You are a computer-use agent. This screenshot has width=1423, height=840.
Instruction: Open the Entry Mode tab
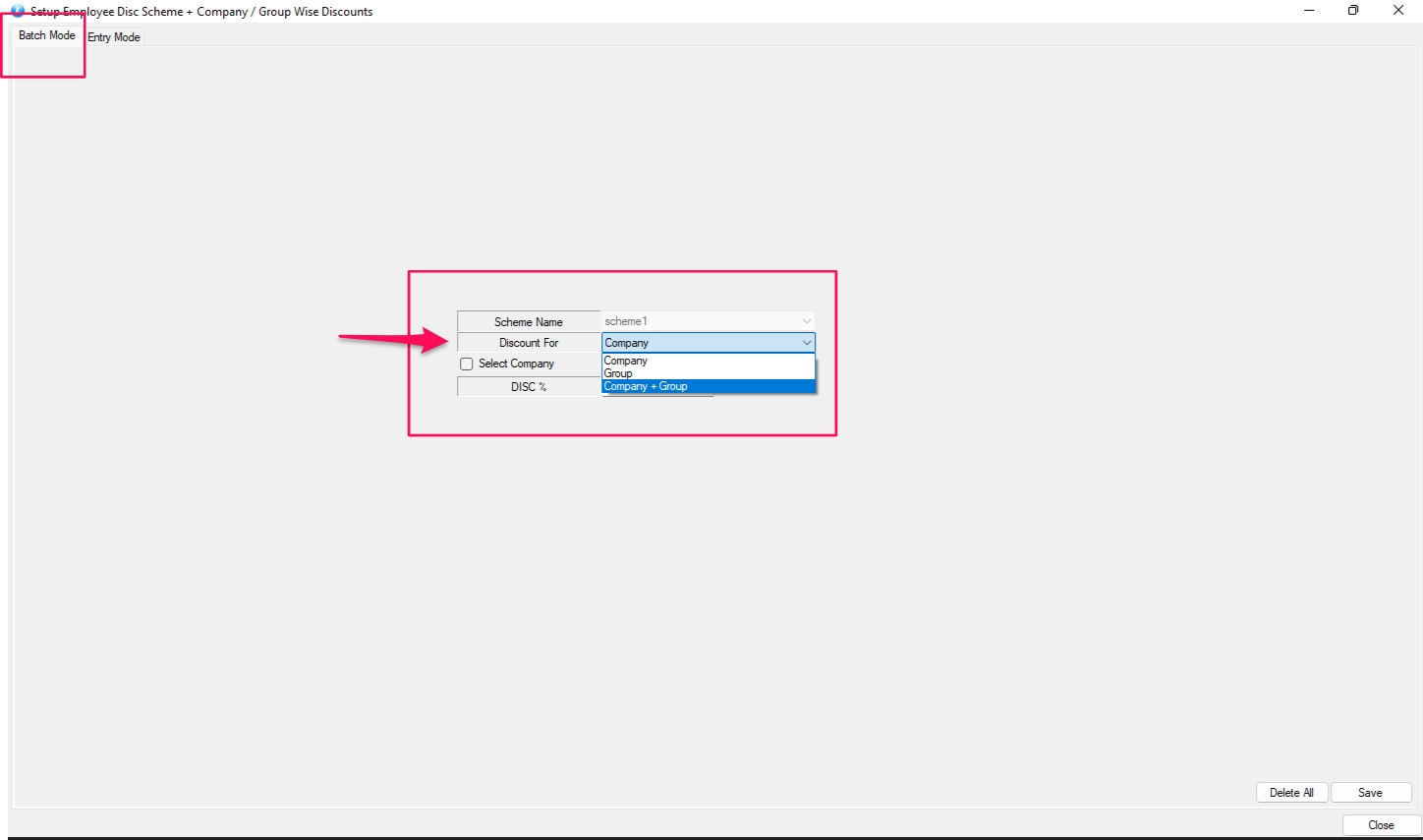pos(114,37)
